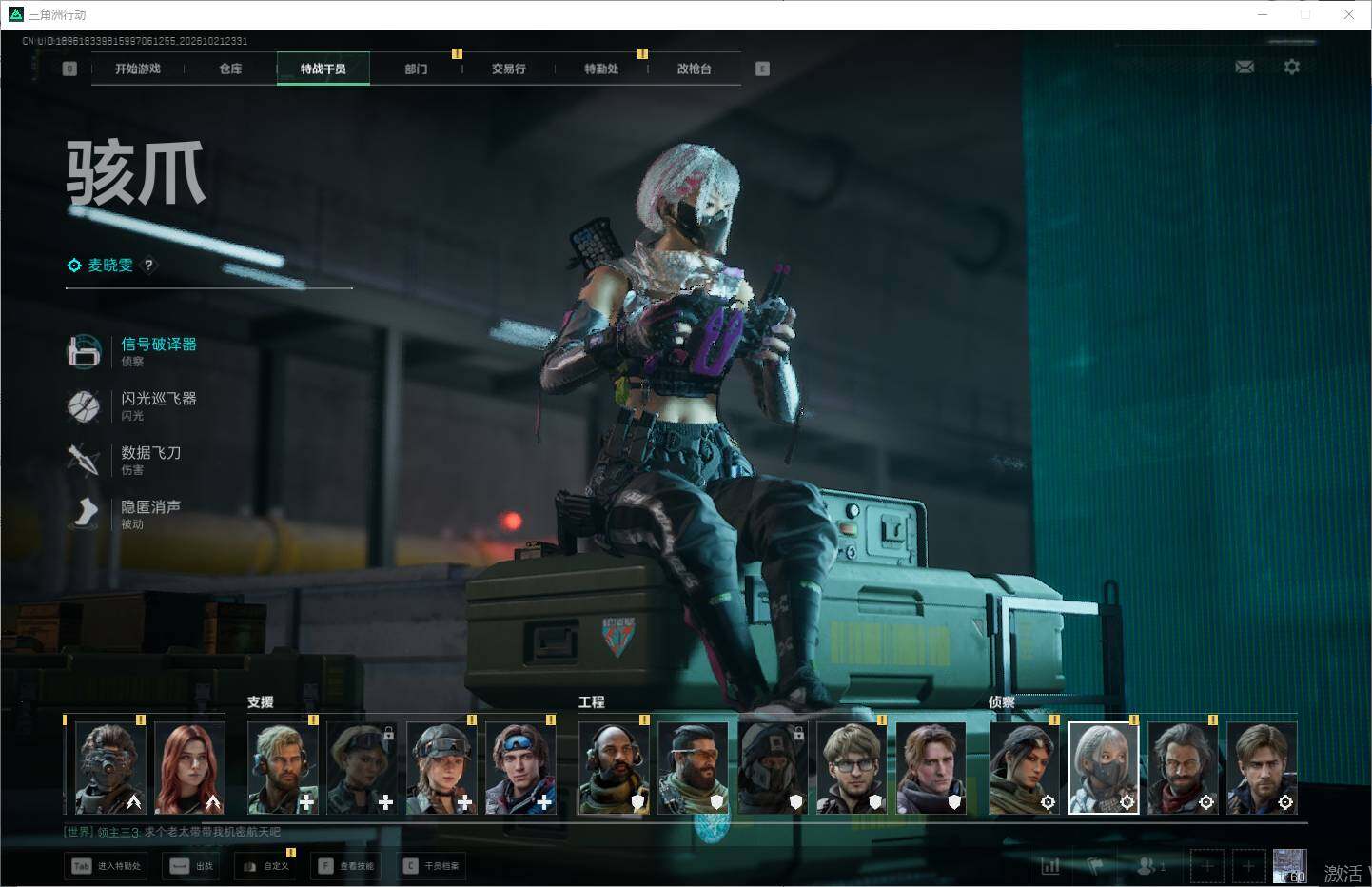Click the 进入特勤处 button
The width and height of the screenshot is (1372, 887).
pyautogui.click(x=106, y=866)
